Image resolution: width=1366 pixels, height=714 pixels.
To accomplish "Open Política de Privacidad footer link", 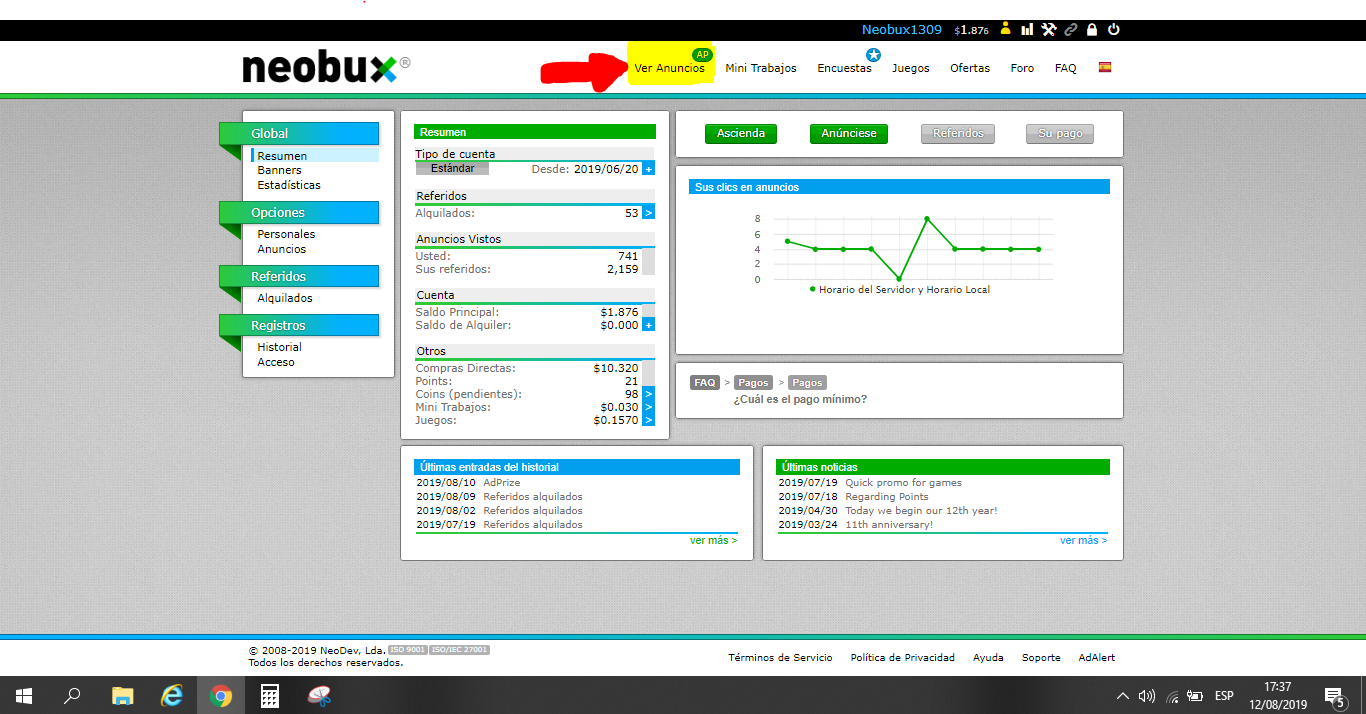I will (903, 657).
